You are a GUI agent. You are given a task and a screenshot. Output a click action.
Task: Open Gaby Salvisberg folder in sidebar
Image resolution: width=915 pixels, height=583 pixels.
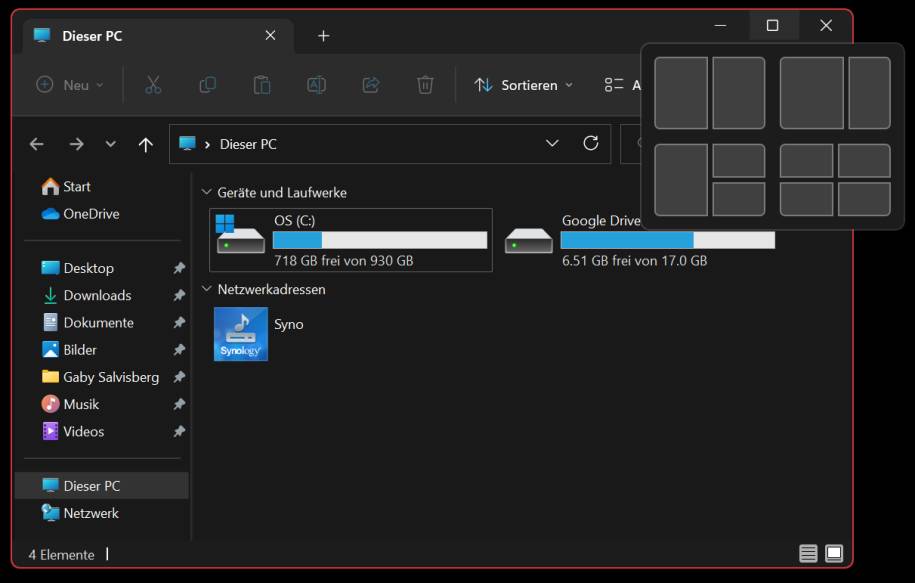(x=100, y=377)
